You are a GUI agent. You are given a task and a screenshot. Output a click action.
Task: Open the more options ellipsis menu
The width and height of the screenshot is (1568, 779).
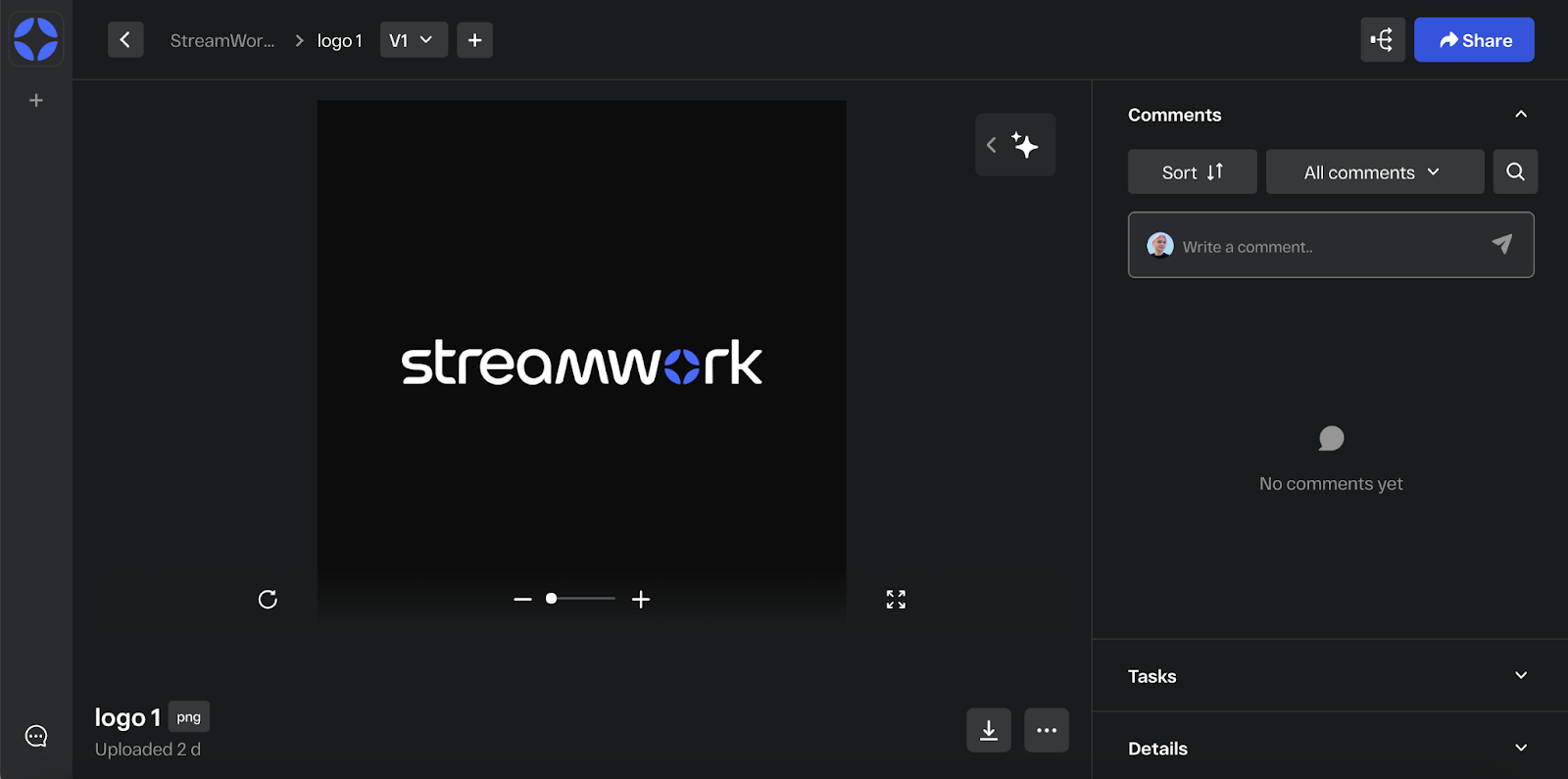1047,730
